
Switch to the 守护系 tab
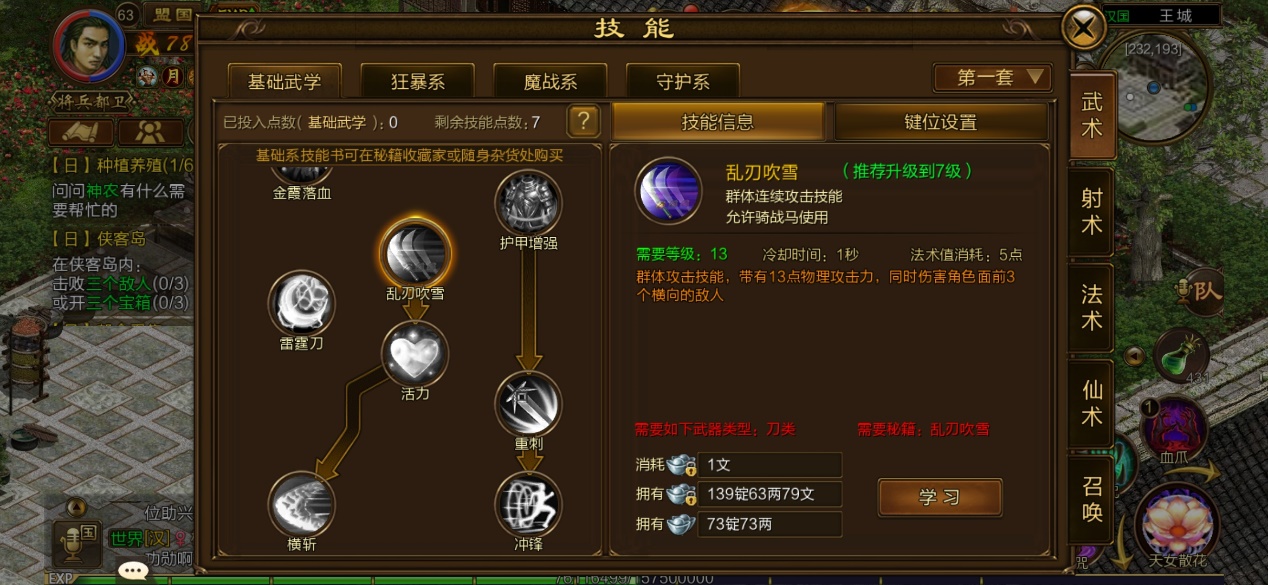click(683, 82)
